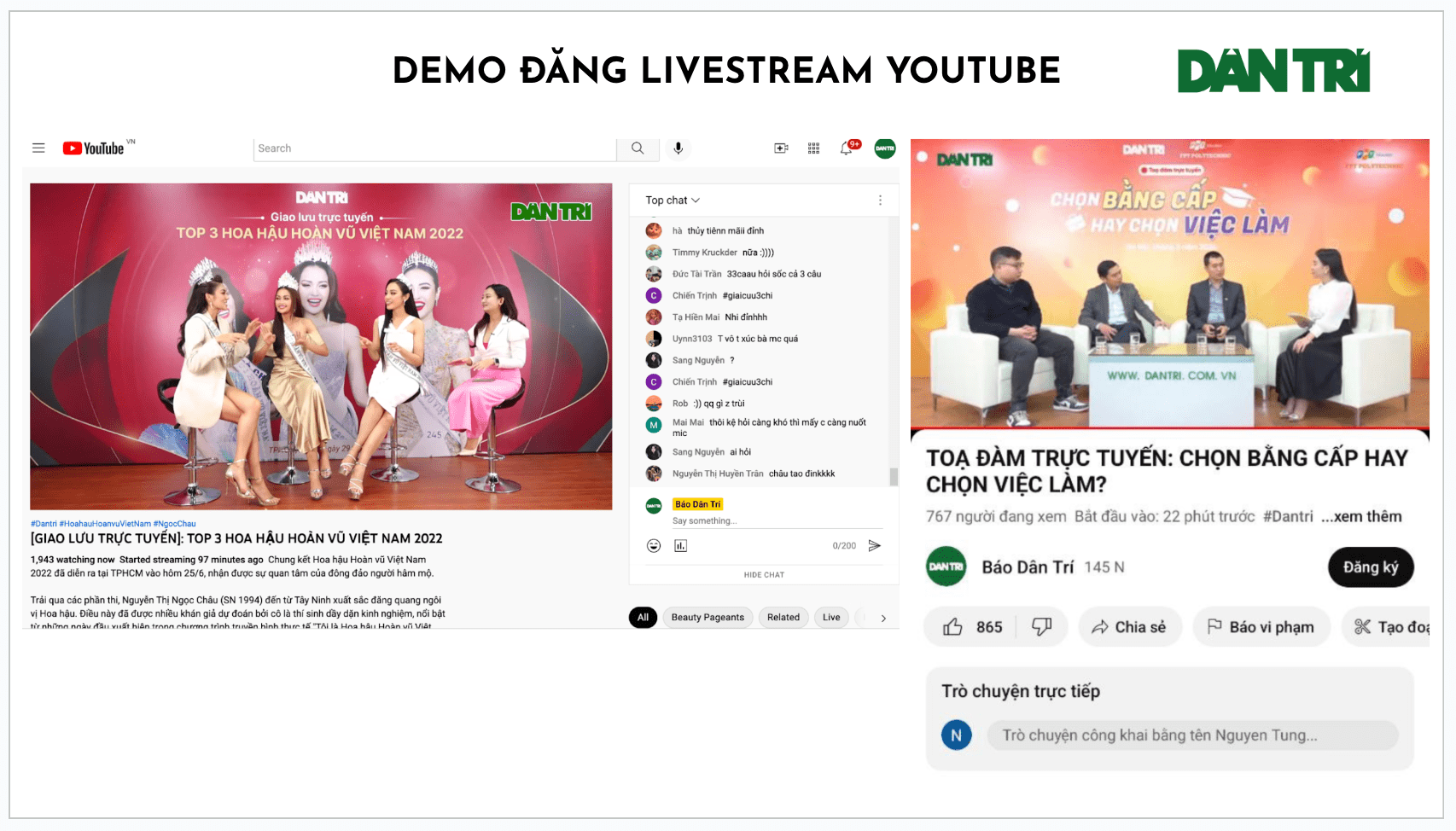The image size is (1456, 831).
Task: Open the Báo Dân Trí channel avatar
Action: (946, 567)
